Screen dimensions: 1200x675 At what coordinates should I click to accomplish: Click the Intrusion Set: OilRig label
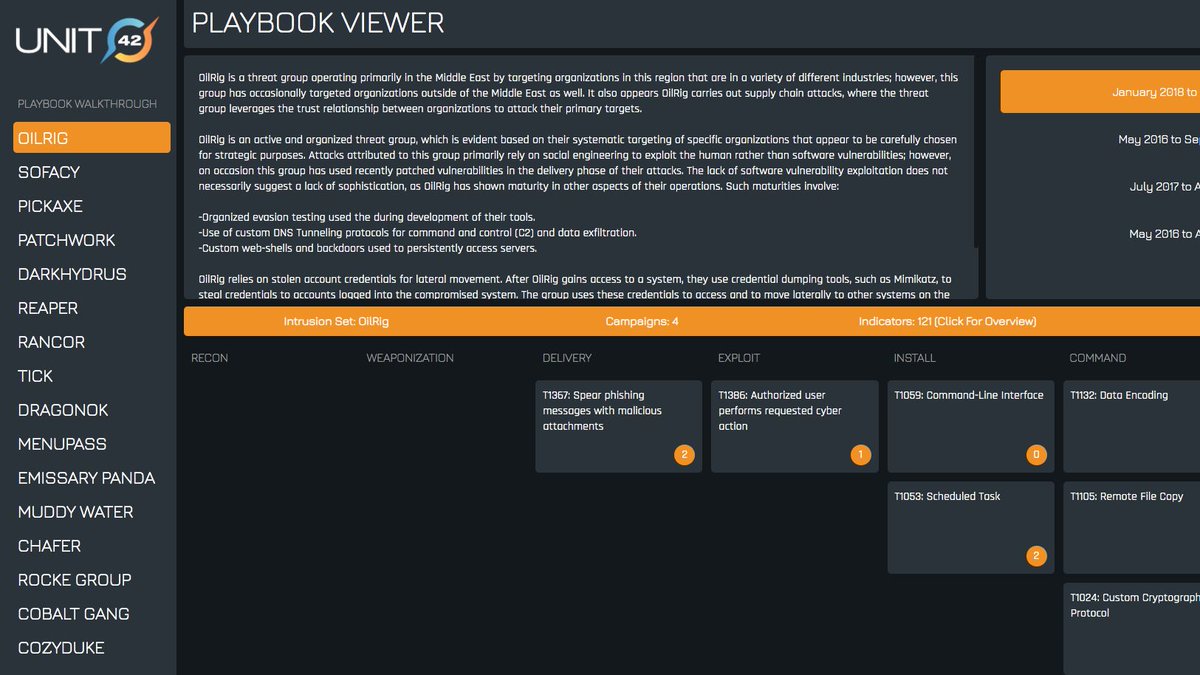336,322
